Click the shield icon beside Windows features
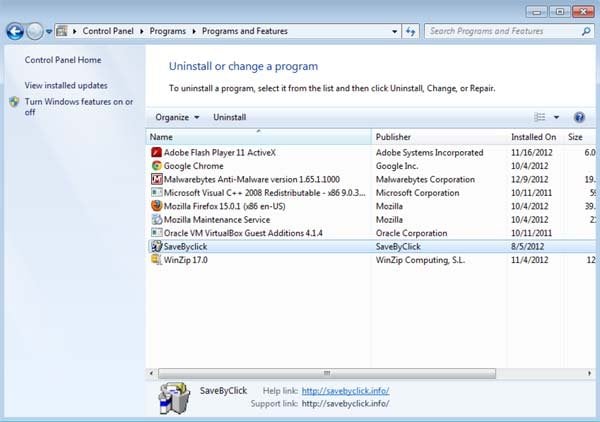This screenshot has height=422, width=600. [x=15, y=102]
